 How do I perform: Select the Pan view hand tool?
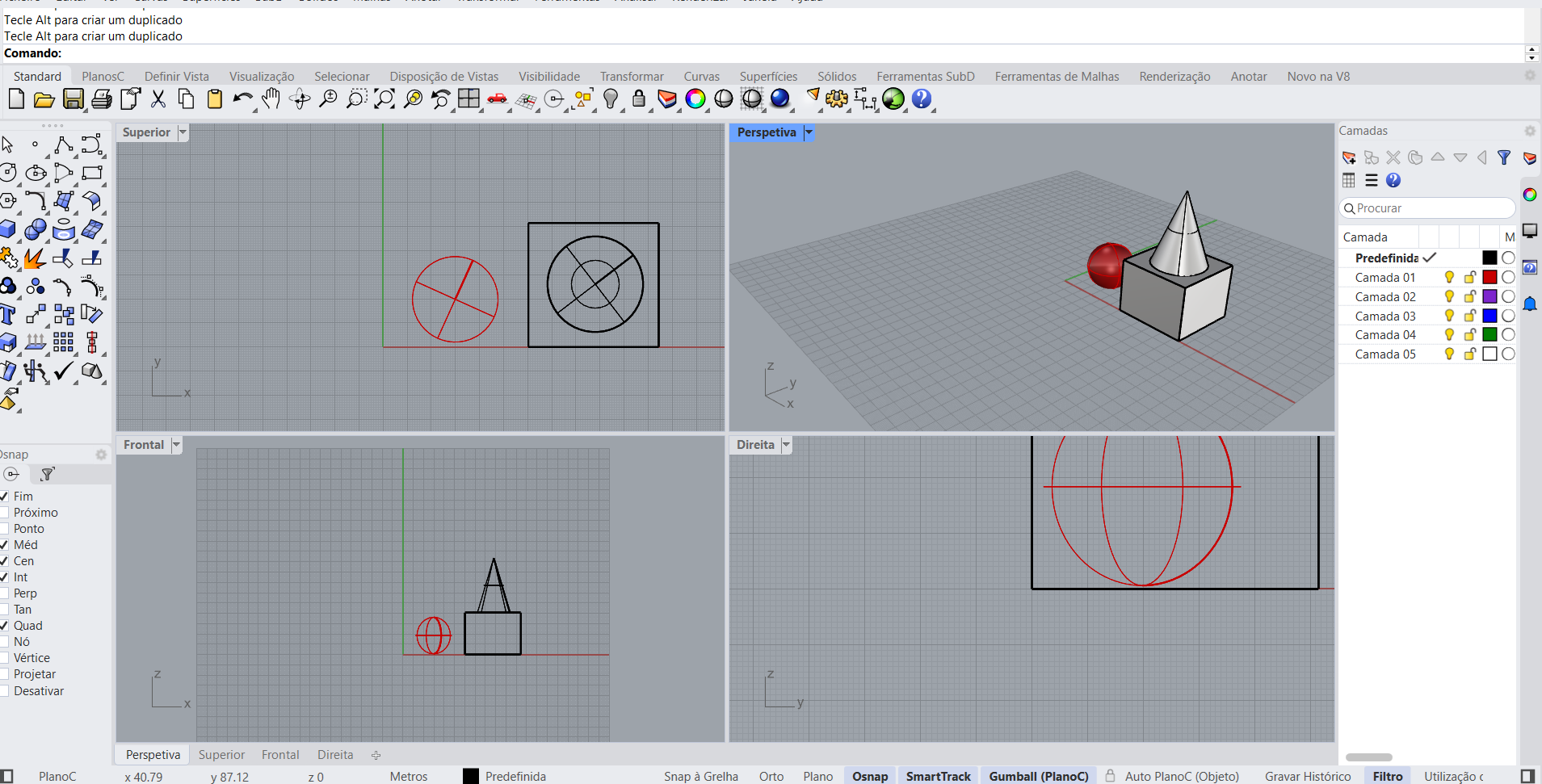[271, 99]
